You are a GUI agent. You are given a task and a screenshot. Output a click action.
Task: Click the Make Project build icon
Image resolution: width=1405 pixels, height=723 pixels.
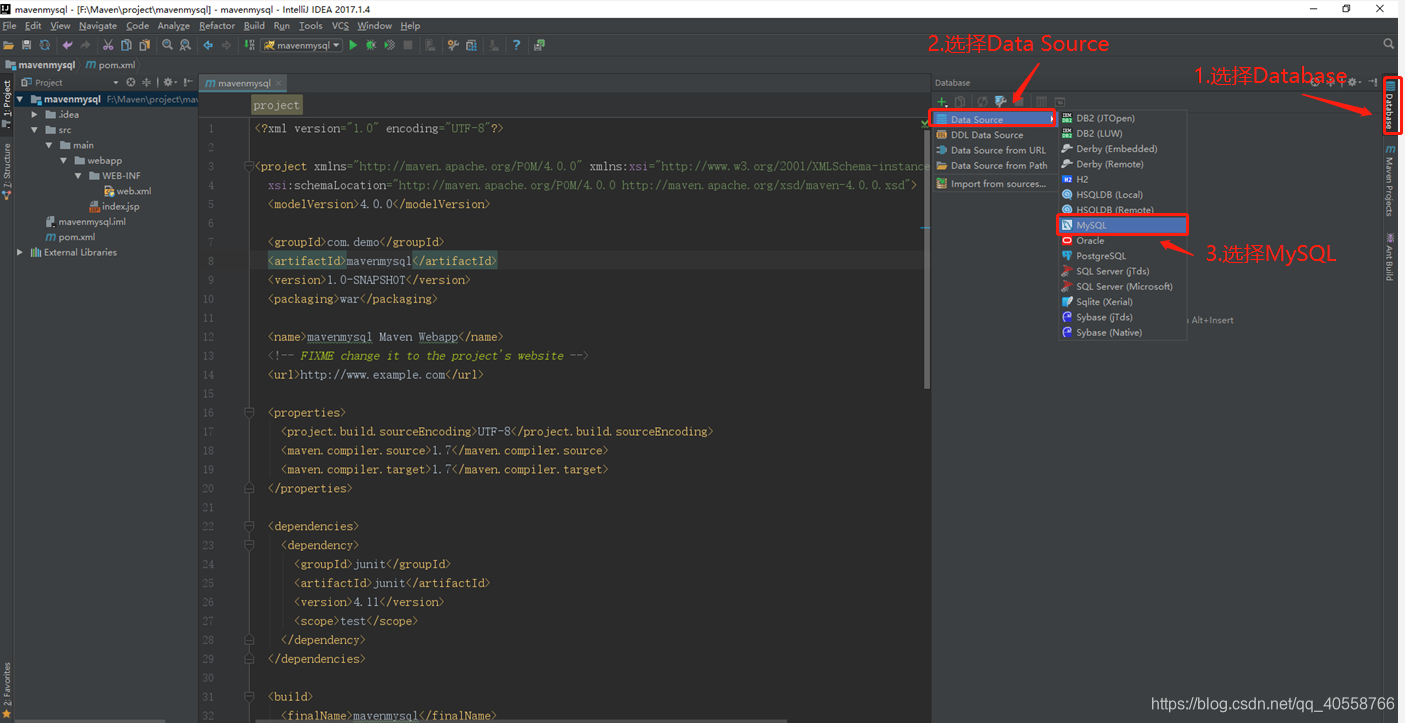click(x=250, y=45)
